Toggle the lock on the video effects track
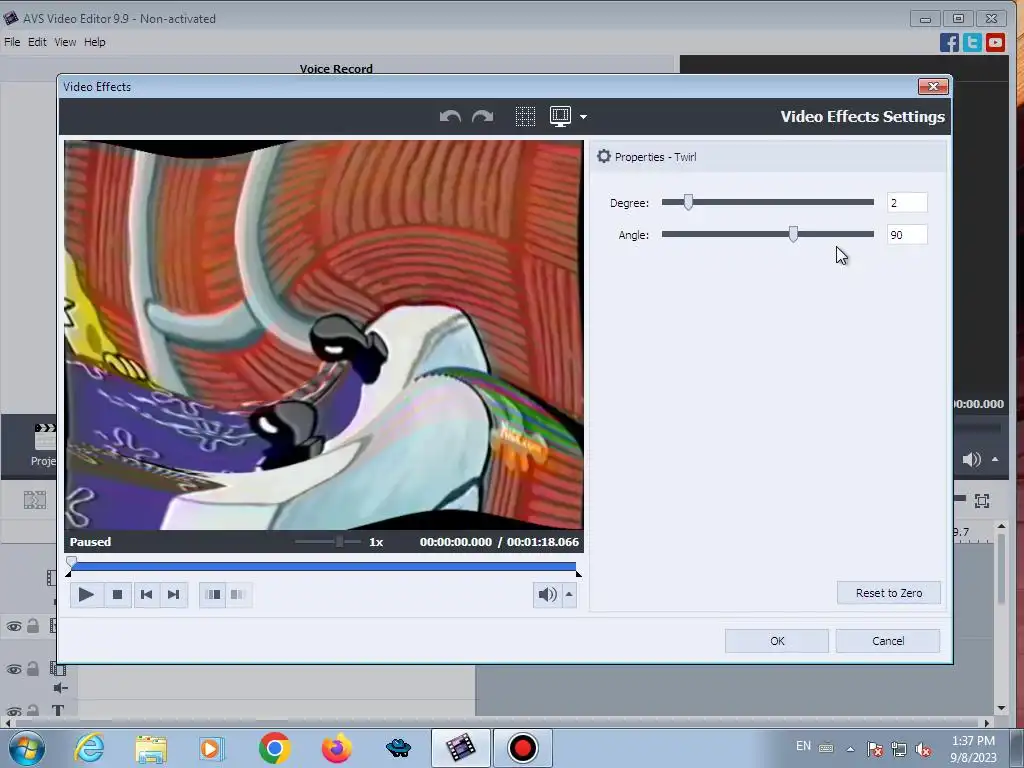The image size is (1024, 768). pyautogui.click(x=33, y=626)
